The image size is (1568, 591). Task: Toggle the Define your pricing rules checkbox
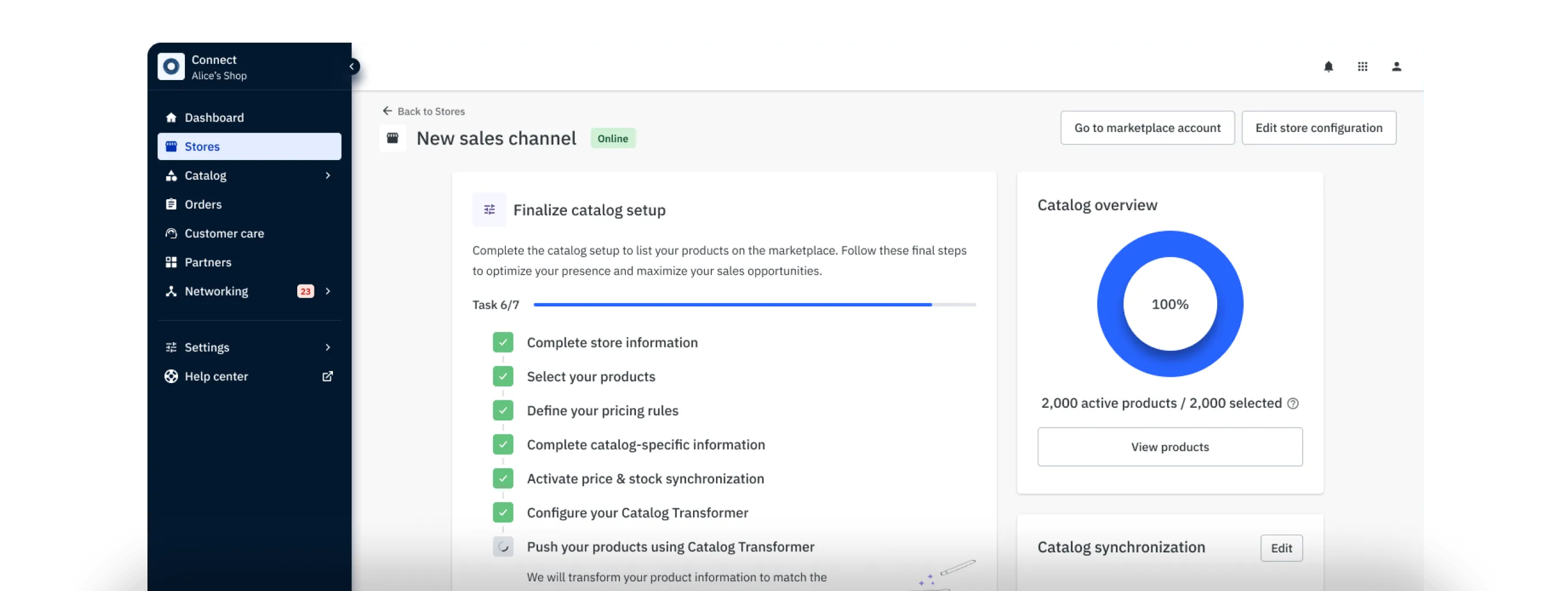pyautogui.click(x=503, y=411)
